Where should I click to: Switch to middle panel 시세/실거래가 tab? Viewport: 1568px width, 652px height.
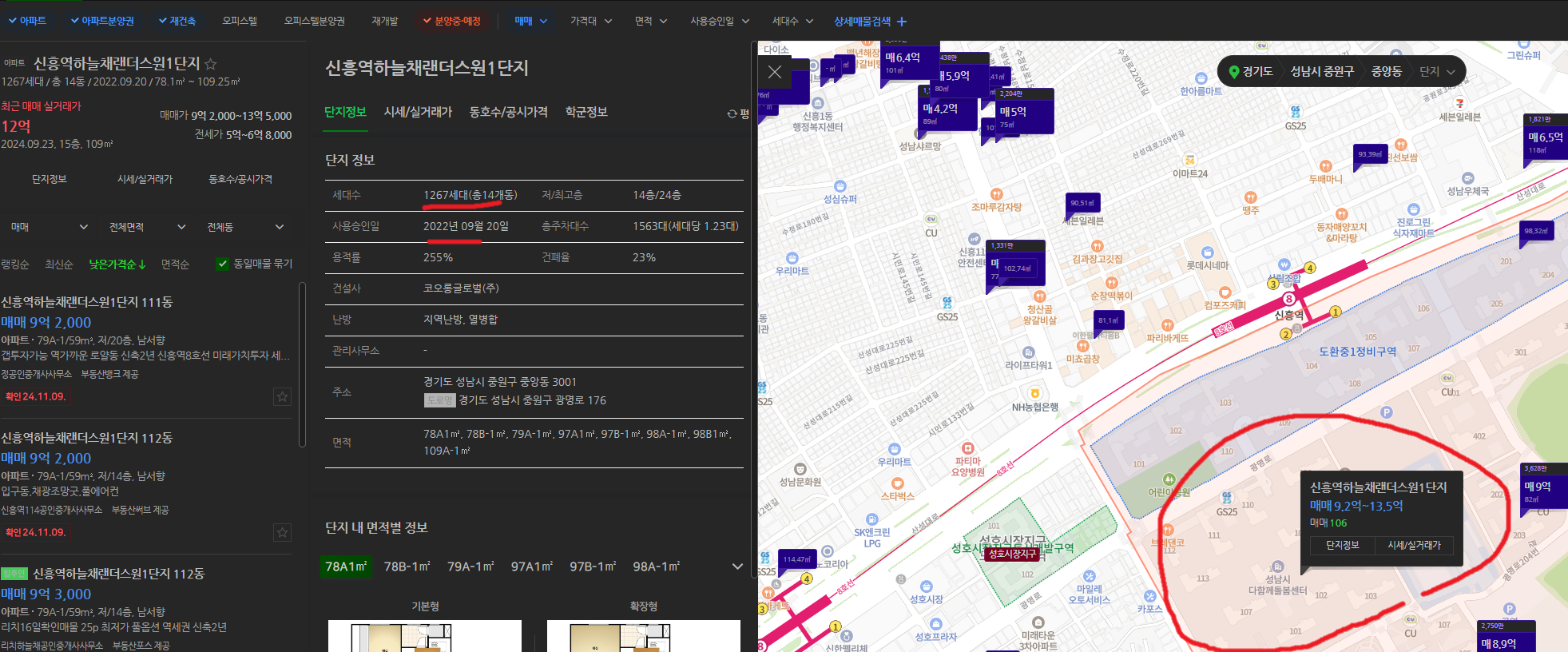click(x=418, y=112)
